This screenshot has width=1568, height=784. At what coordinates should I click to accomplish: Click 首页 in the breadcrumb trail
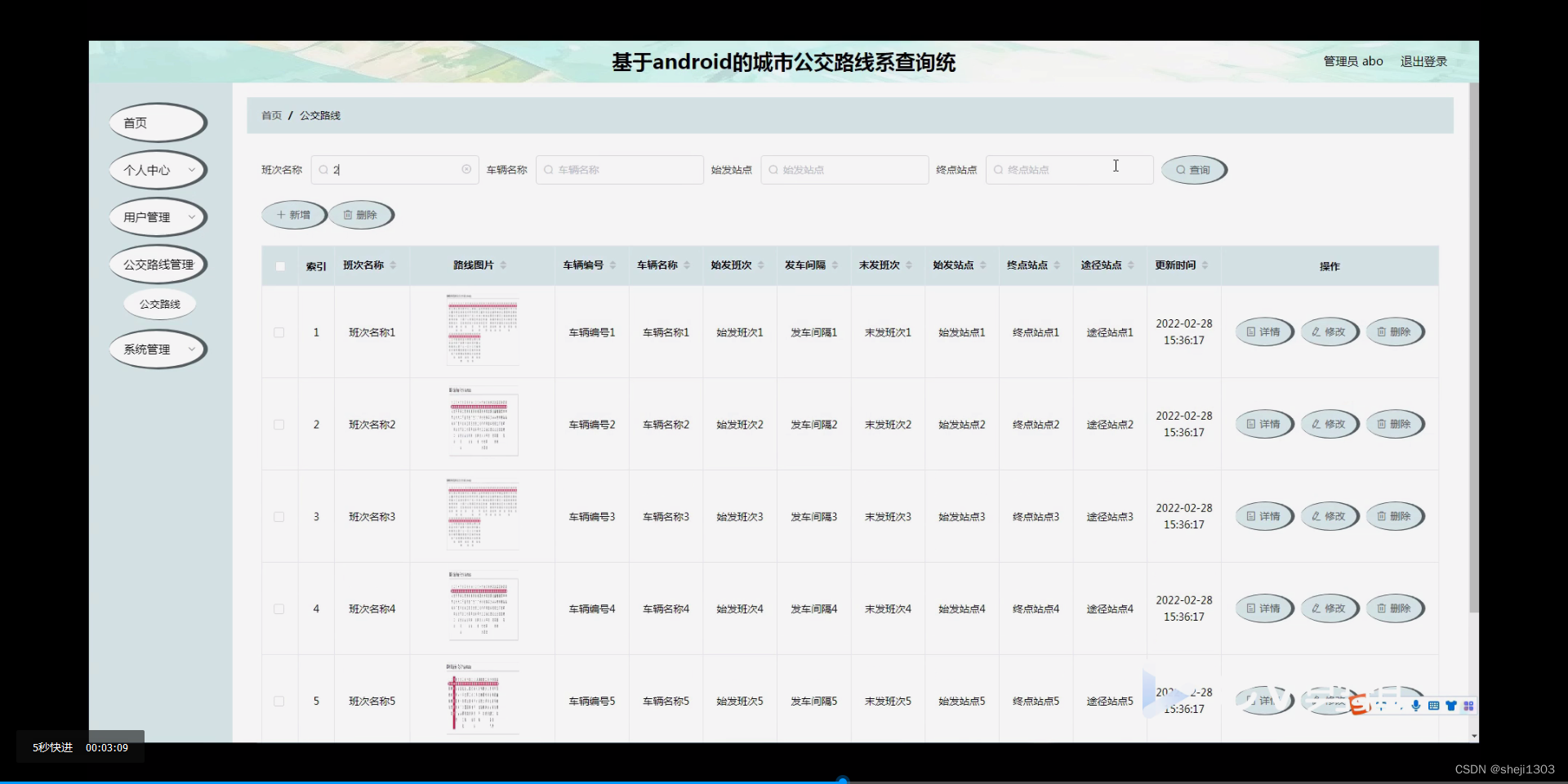270,115
